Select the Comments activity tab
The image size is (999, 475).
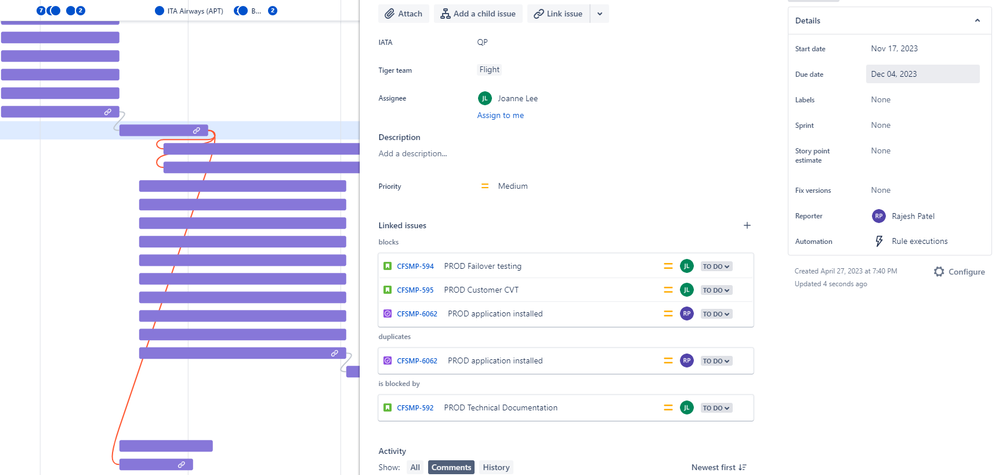pyautogui.click(x=452, y=467)
